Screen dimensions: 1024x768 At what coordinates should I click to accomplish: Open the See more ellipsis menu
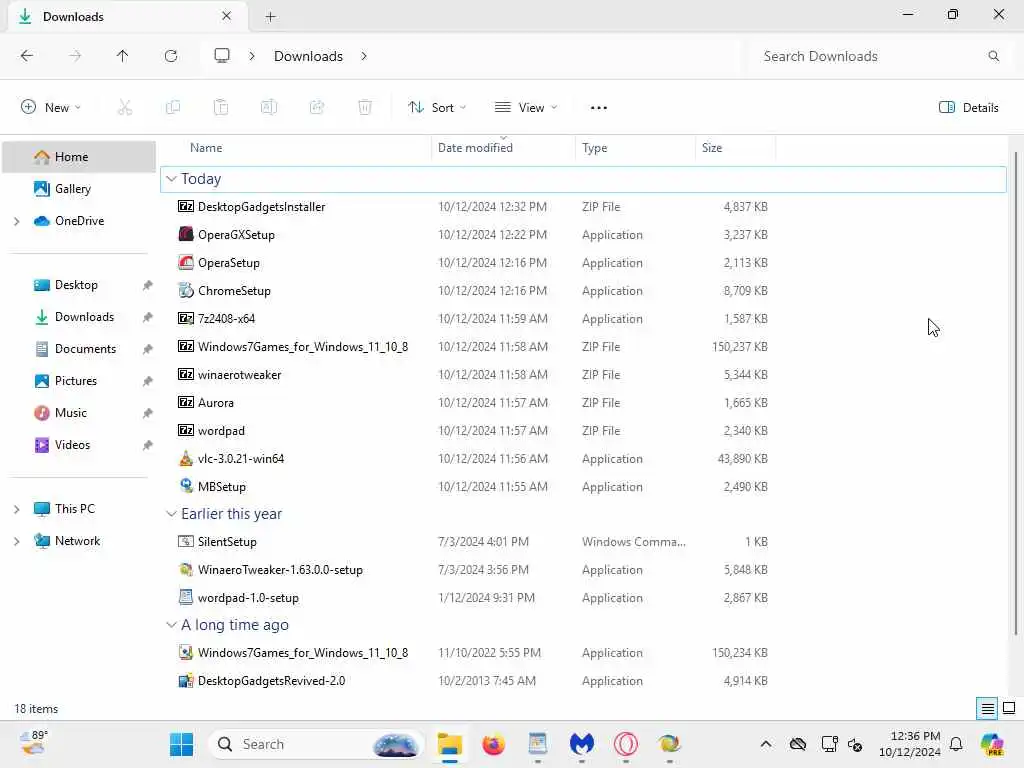pos(599,108)
